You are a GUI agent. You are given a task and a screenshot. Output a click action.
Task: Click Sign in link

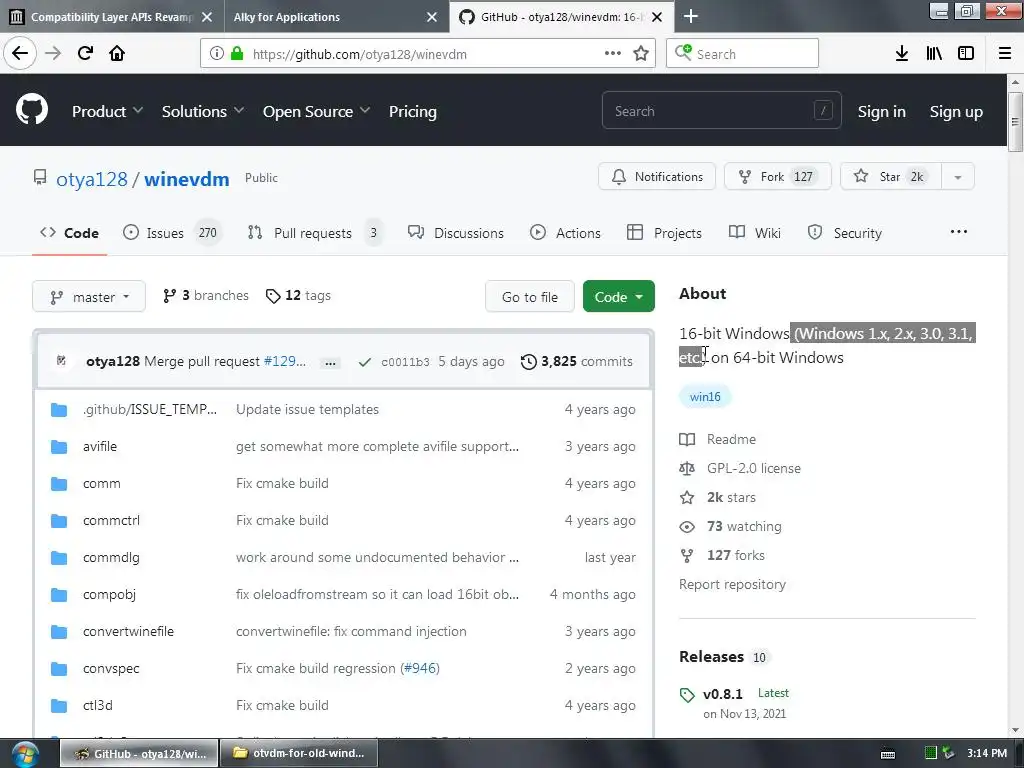click(882, 112)
